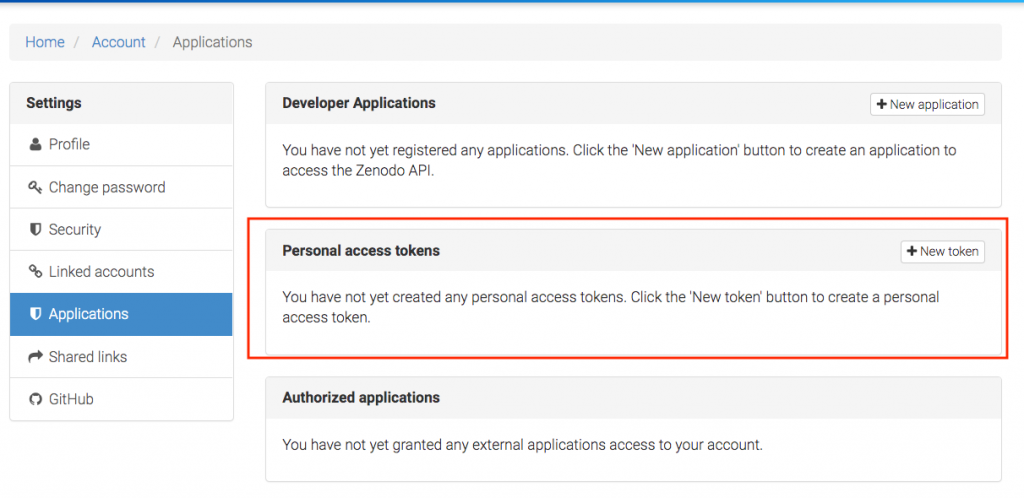Image resolution: width=1024 pixels, height=498 pixels.
Task: Click the chain icon for Linked accounts
Action: [35, 272]
